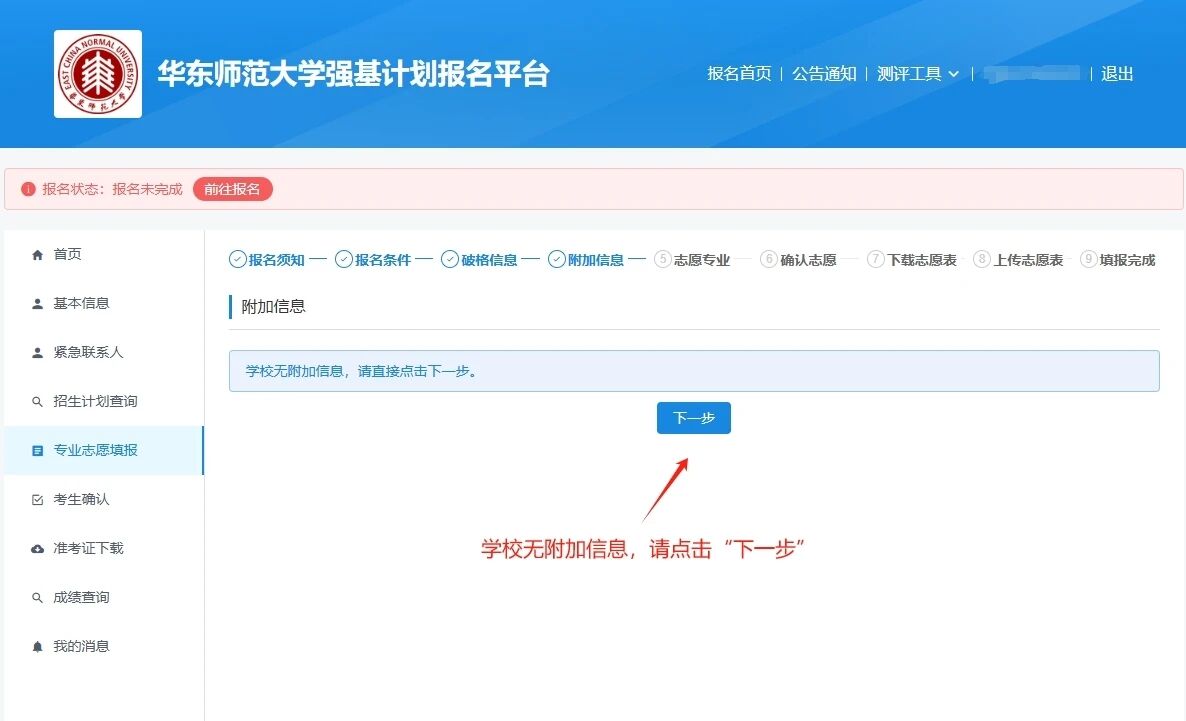Viewport: 1186px width, 721px height.
Task: Click the East China Normal University logo
Action: (x=97, y=74)
